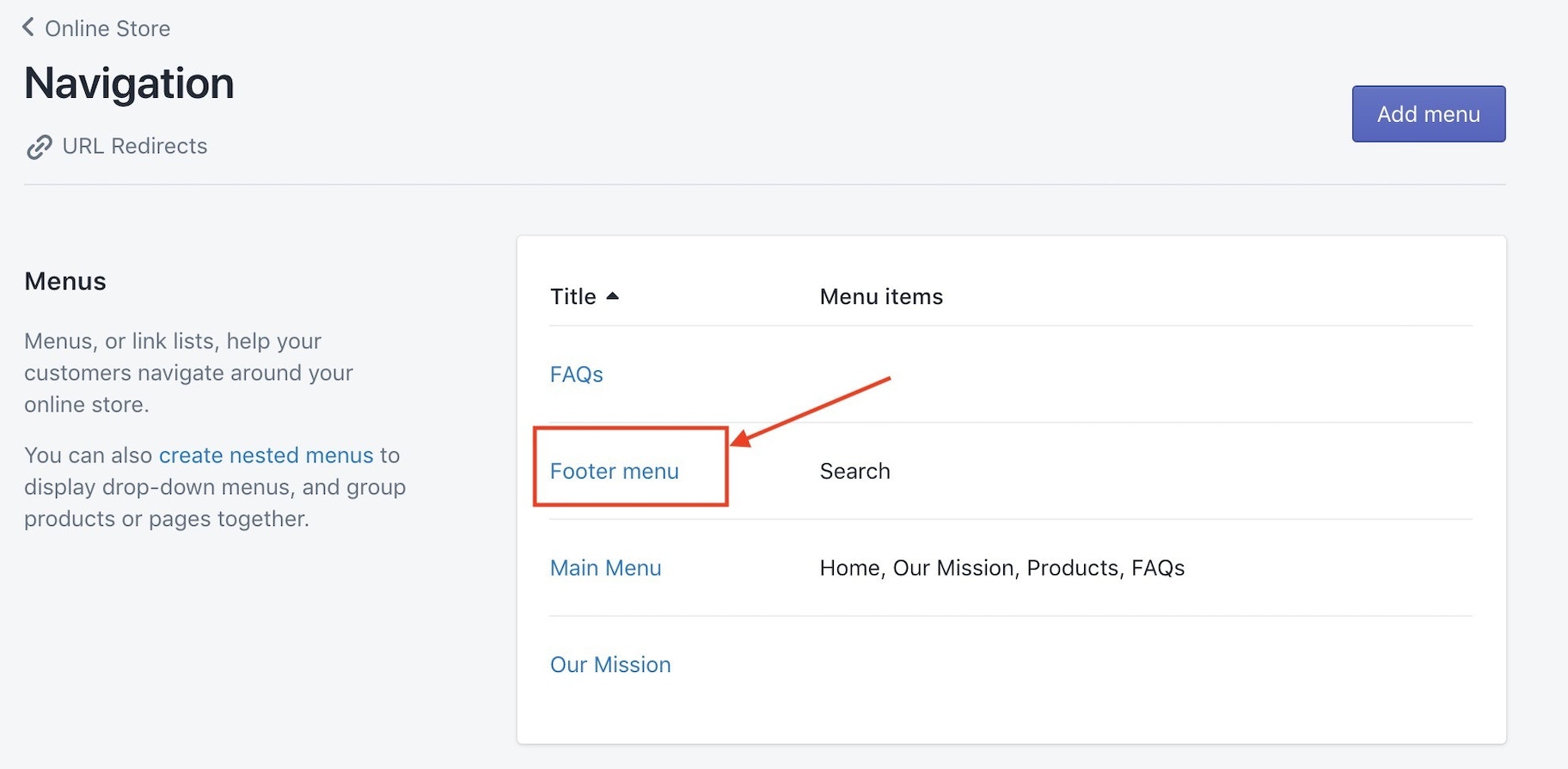Click the Main Menu items list text
This screenshot has width=1568, height=769.
tap(1001, 568)
